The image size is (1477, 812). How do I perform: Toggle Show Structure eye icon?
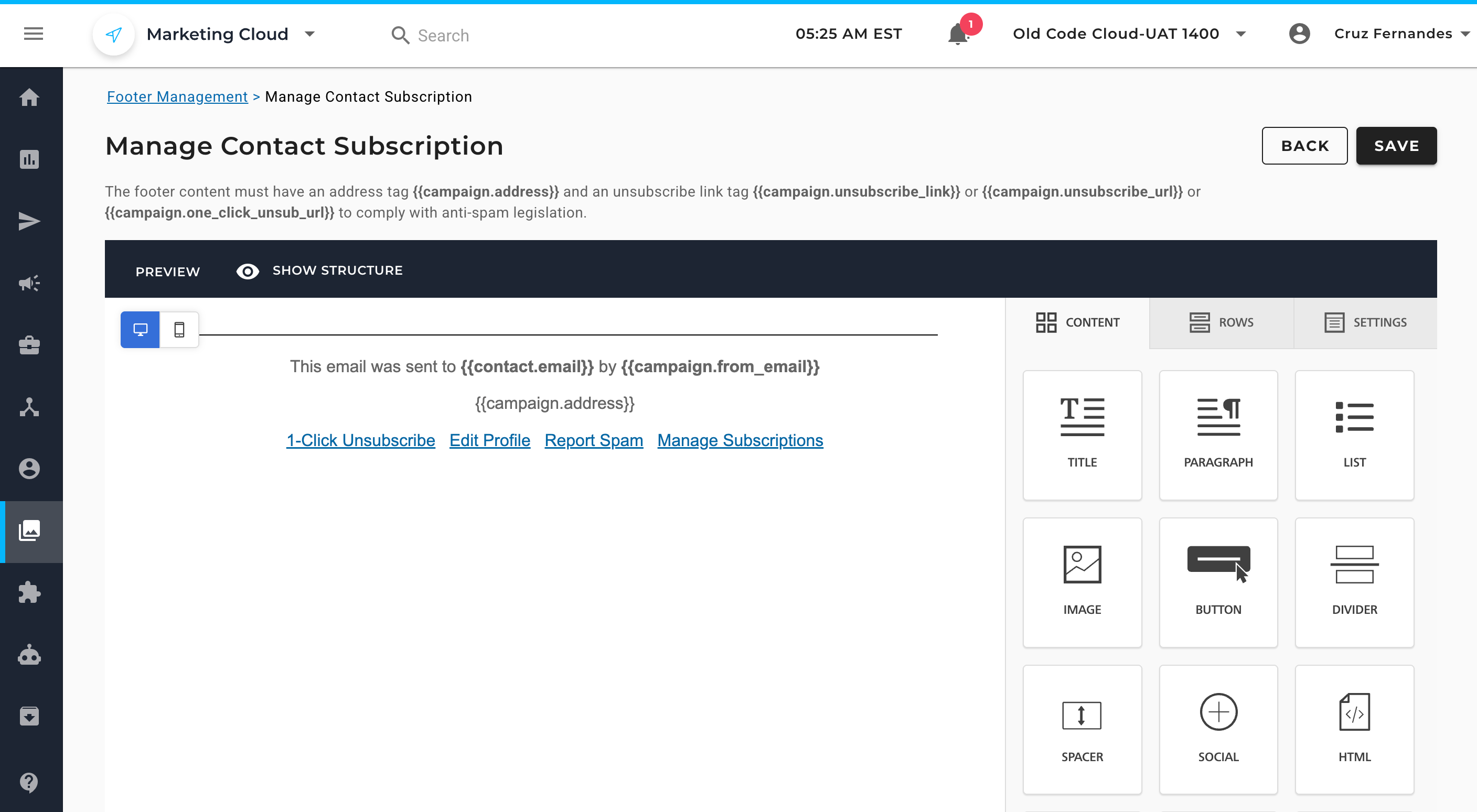[x=248, y=271]
